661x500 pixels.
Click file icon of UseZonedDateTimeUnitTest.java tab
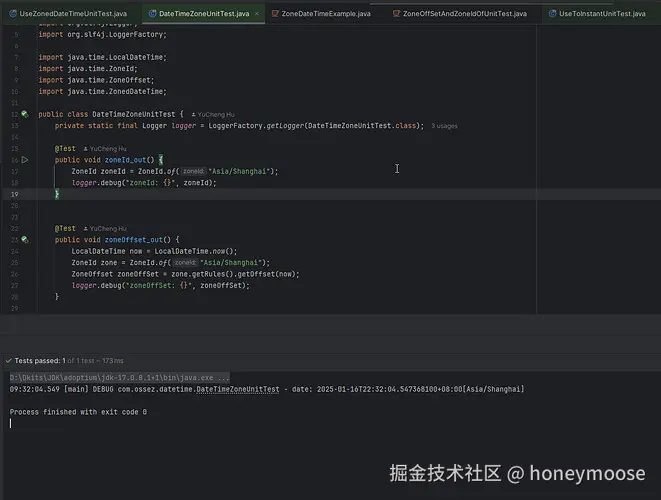point(13,14)
